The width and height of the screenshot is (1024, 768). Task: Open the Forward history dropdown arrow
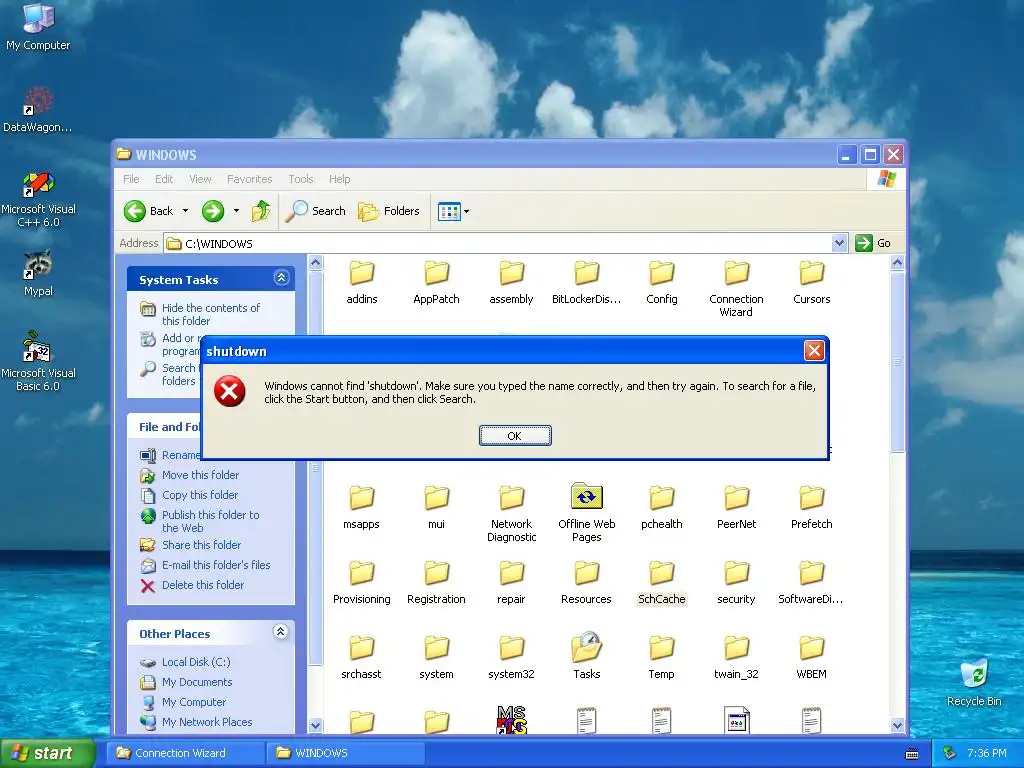(x=236, y=211)
